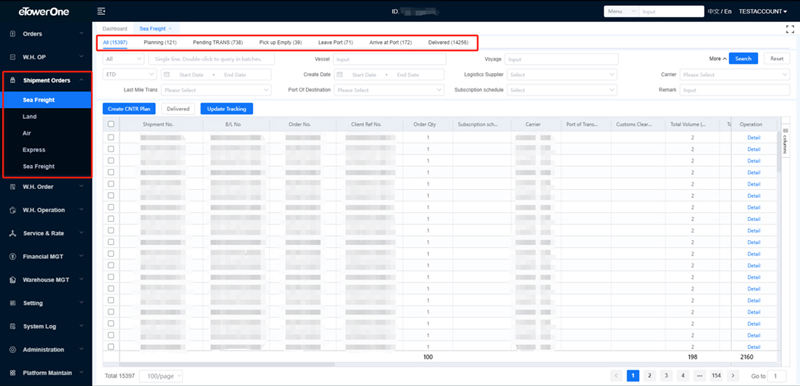Go to the next page arrow

pos(733,376)
